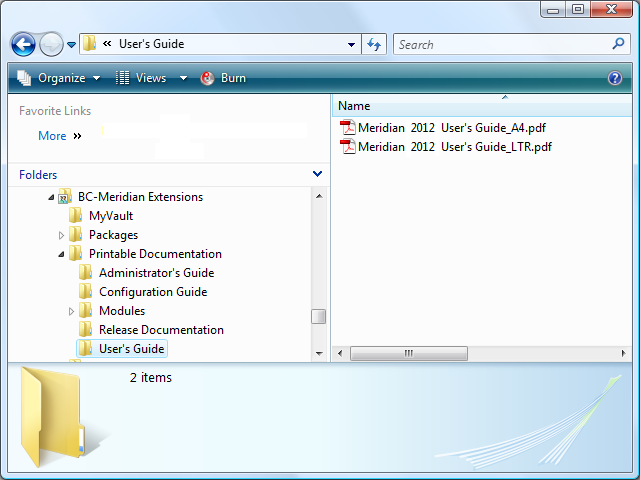Open the Views dropdown arrow

pyautogui.click(x=184, y=78)
